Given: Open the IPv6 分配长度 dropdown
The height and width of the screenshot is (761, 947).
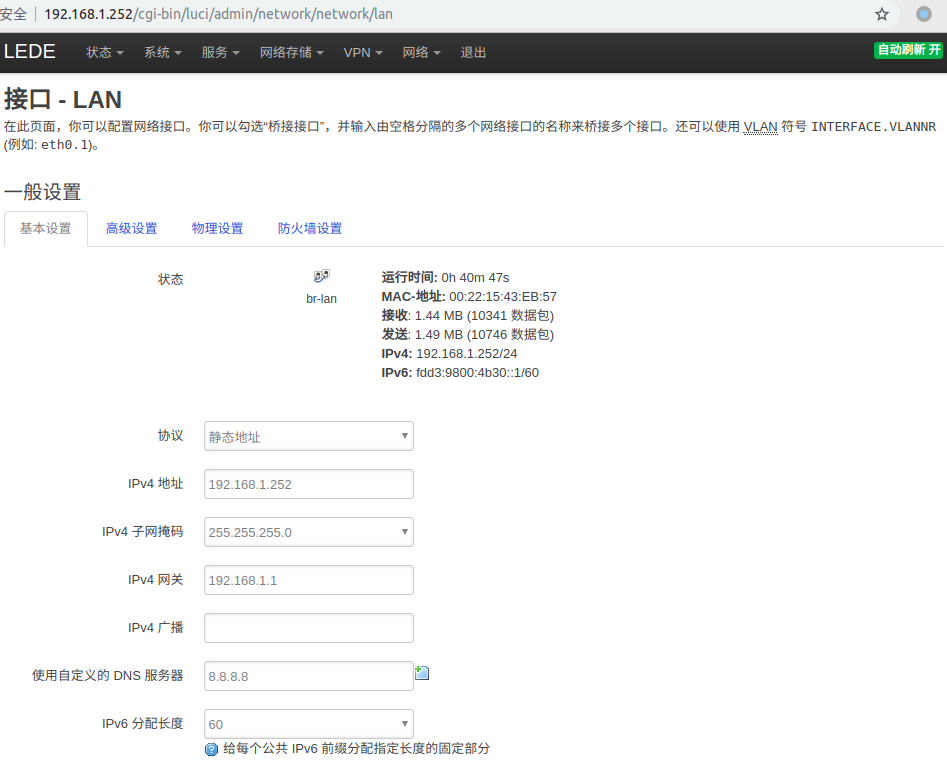Looking at the screenshot, I should pyautogui.click(x=308, y=724).
